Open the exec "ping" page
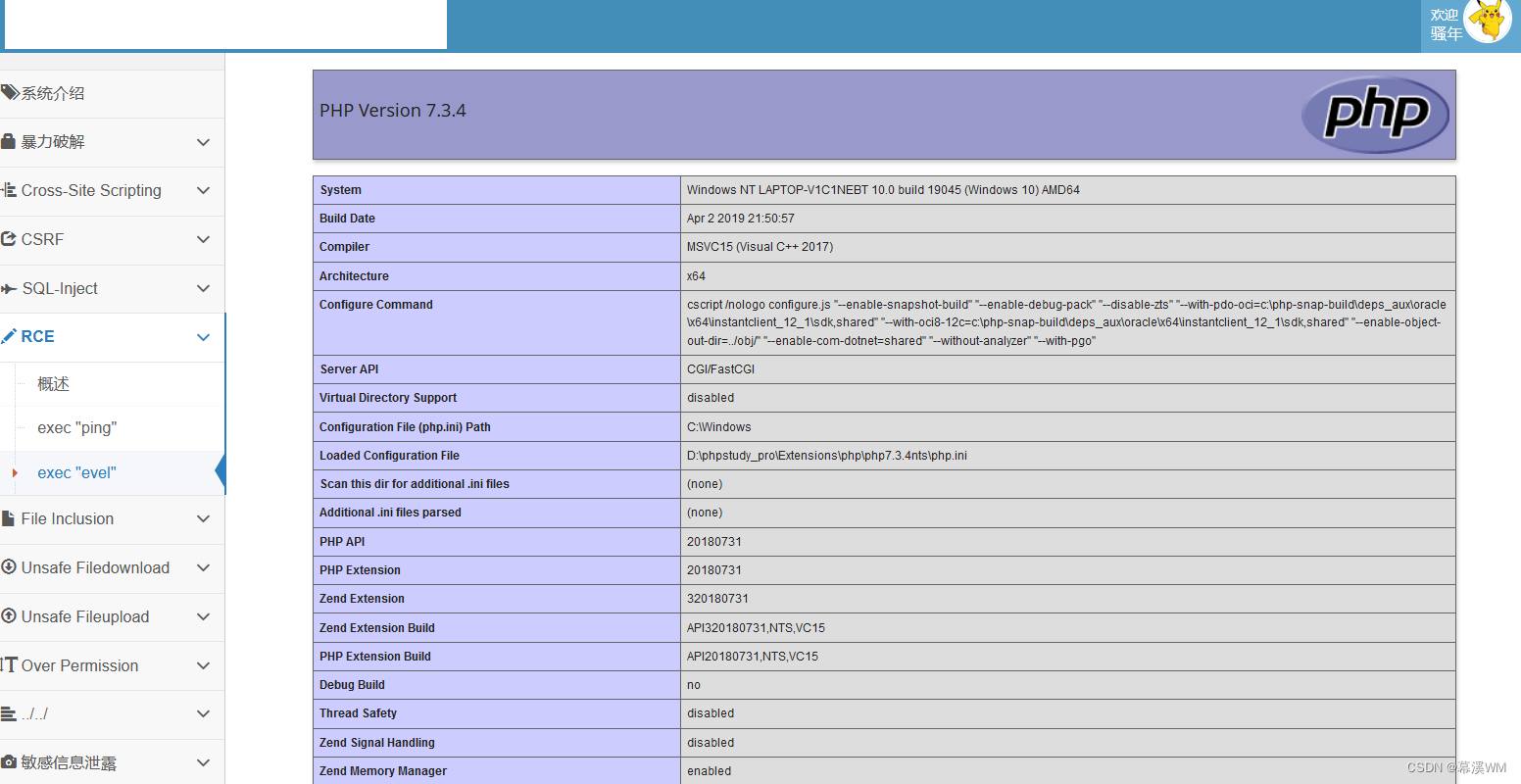1521x784 pixels. coord(112,428)
